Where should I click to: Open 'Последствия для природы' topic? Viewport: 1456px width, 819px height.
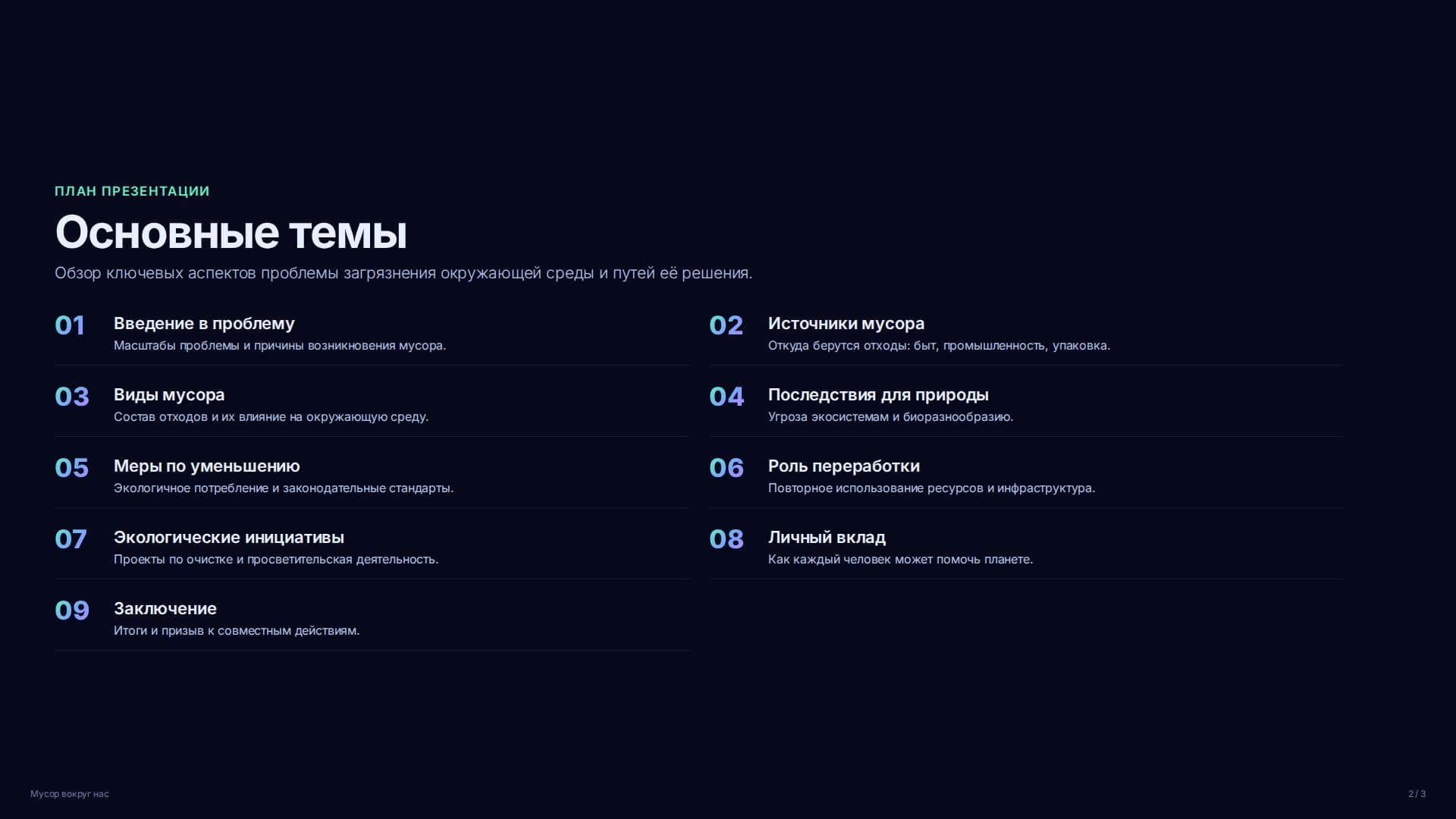(x=878, y=394)
